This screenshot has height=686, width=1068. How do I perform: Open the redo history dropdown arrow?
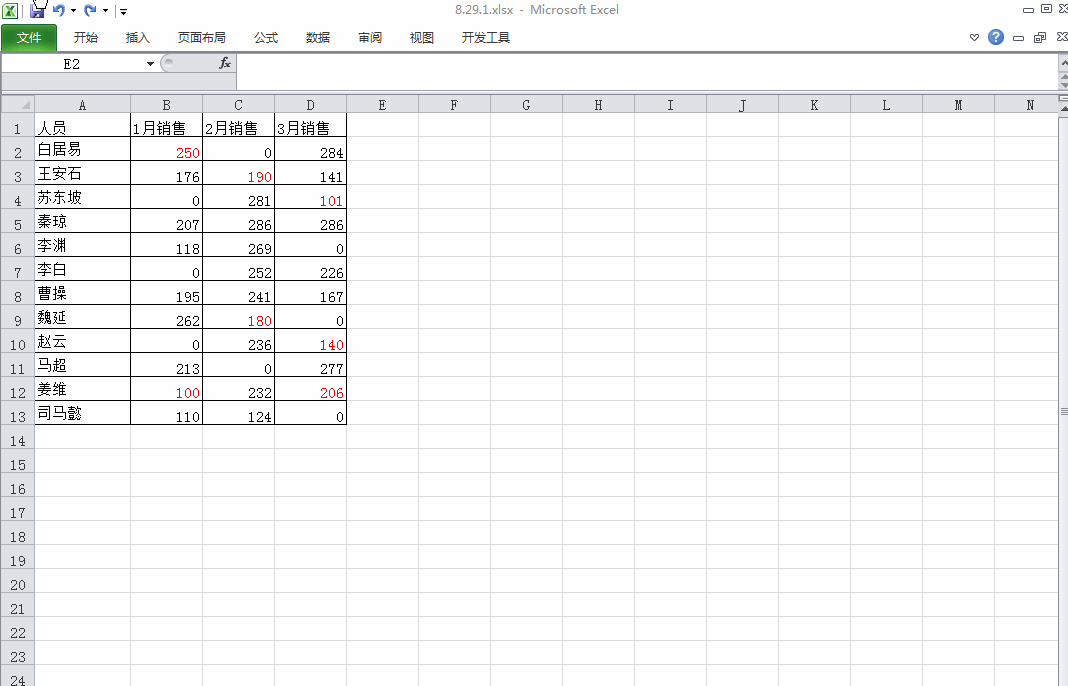[x=105, y=10]
